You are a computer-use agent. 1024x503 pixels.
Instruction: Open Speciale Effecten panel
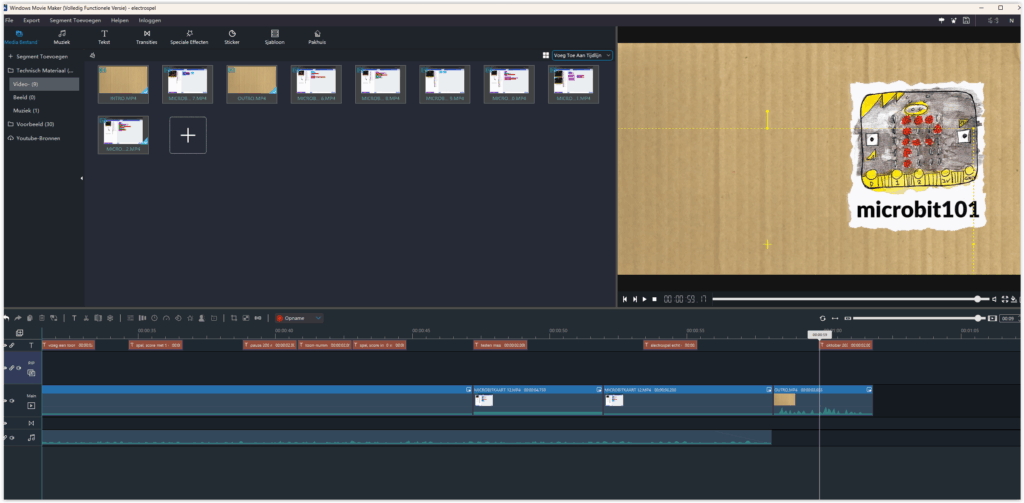pos(189,37)
